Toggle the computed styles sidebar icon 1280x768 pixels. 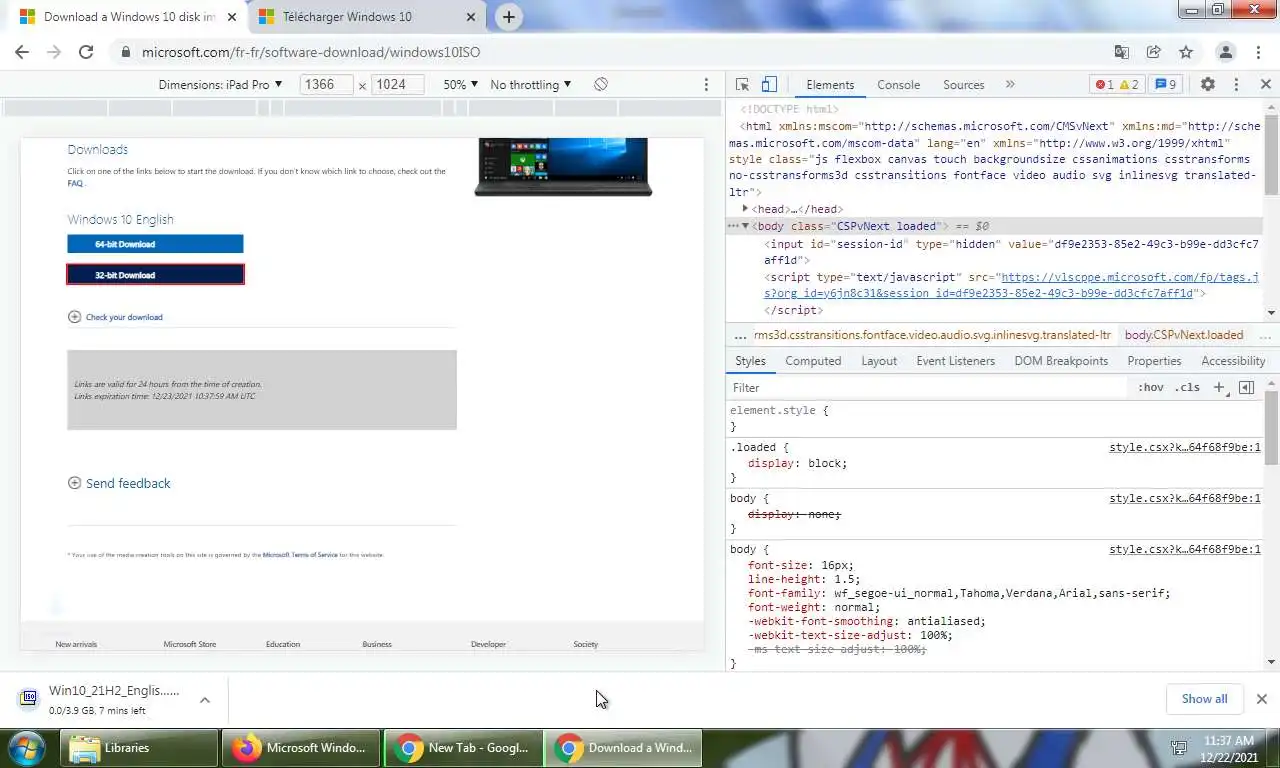tap(1247, 387)
